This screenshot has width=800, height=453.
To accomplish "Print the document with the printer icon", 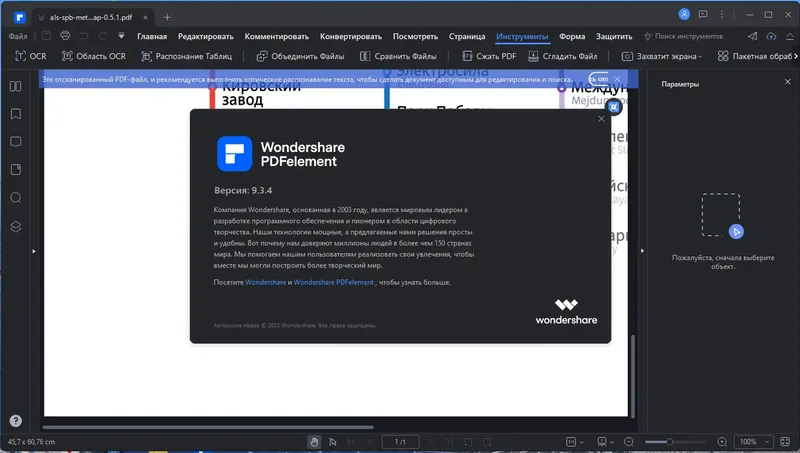I will (65, 36).
